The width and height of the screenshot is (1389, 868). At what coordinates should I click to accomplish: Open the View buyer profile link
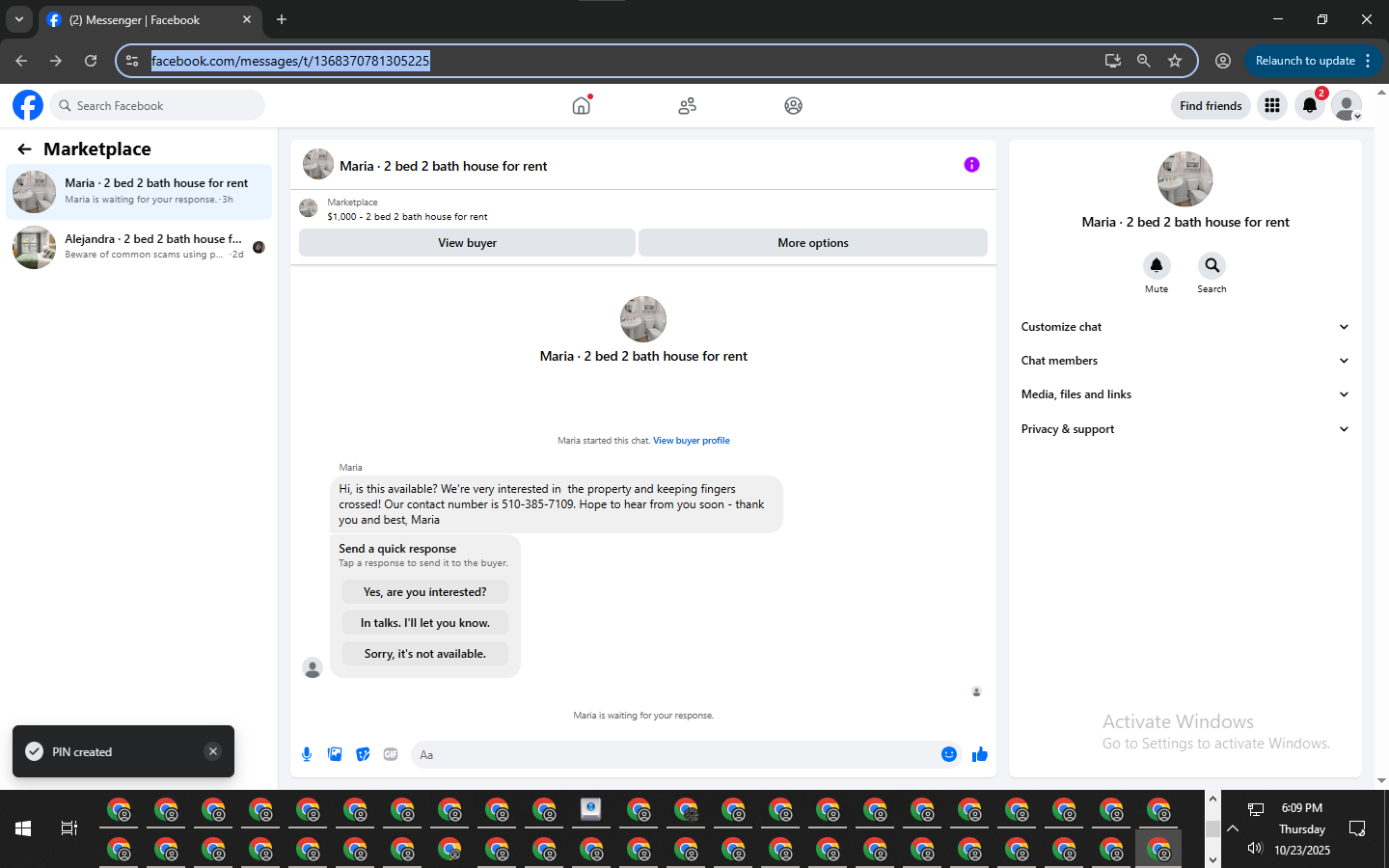click(692, 441)
